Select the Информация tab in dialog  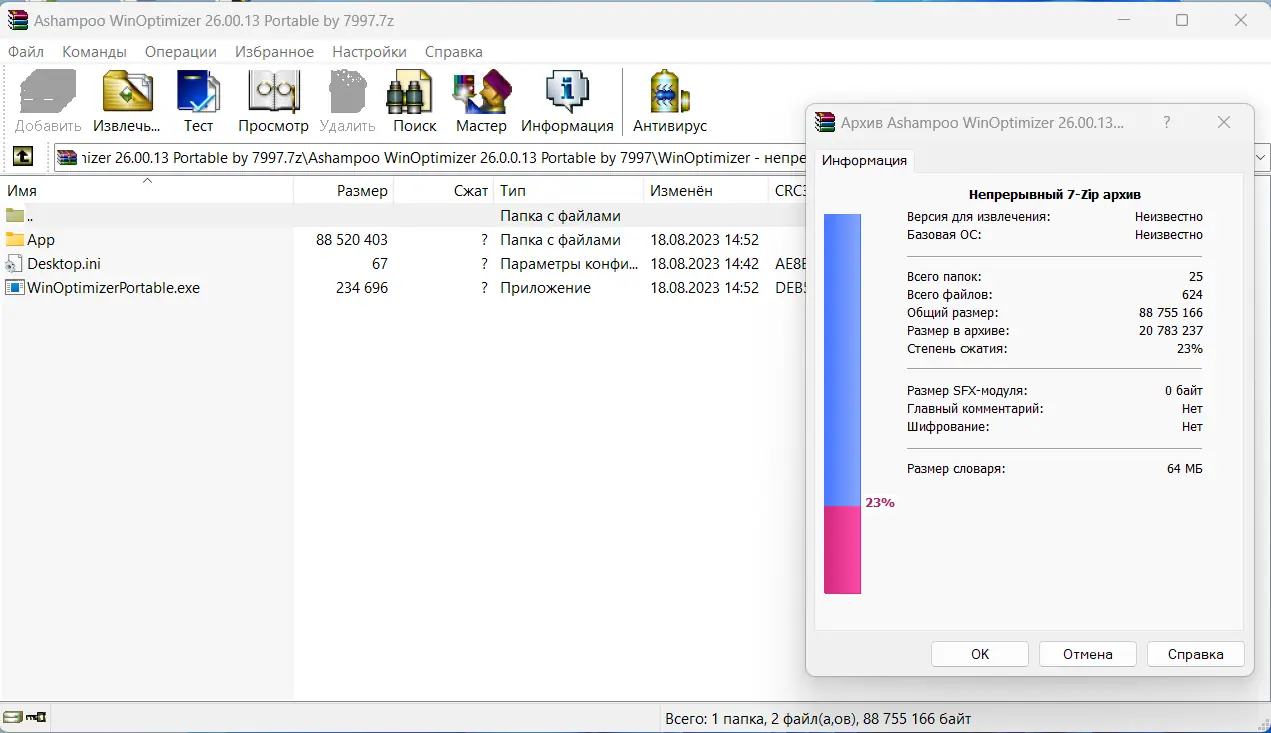pyautogui.click(x=865, y=160)
